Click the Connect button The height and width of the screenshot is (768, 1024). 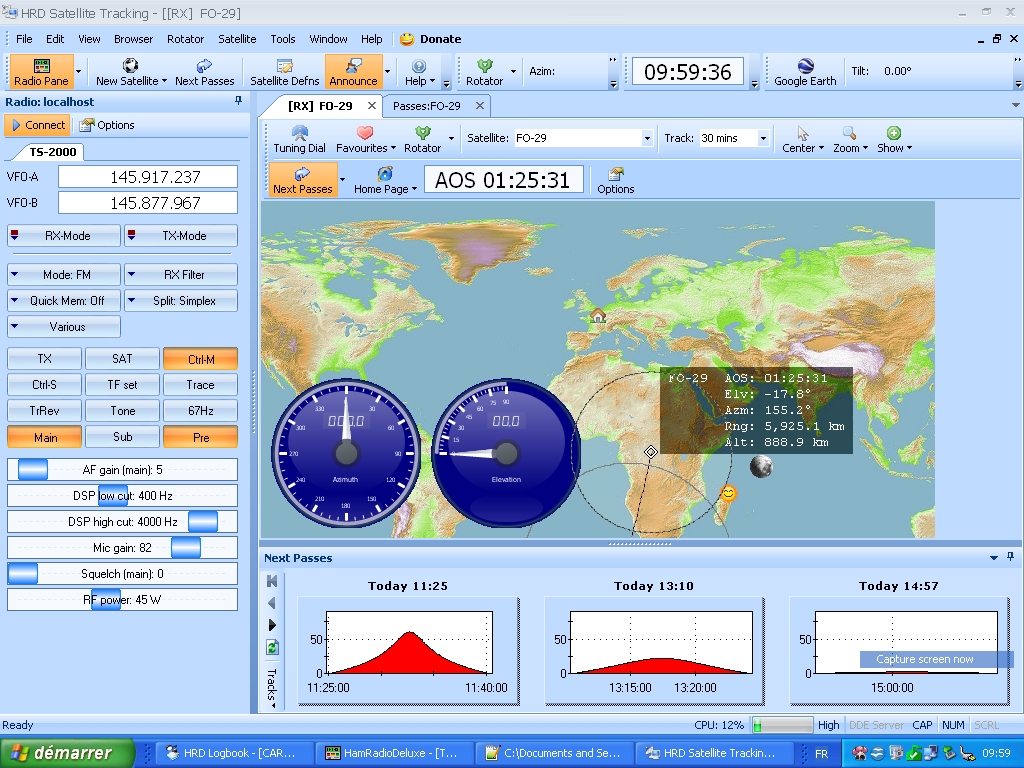click(37, 125)
